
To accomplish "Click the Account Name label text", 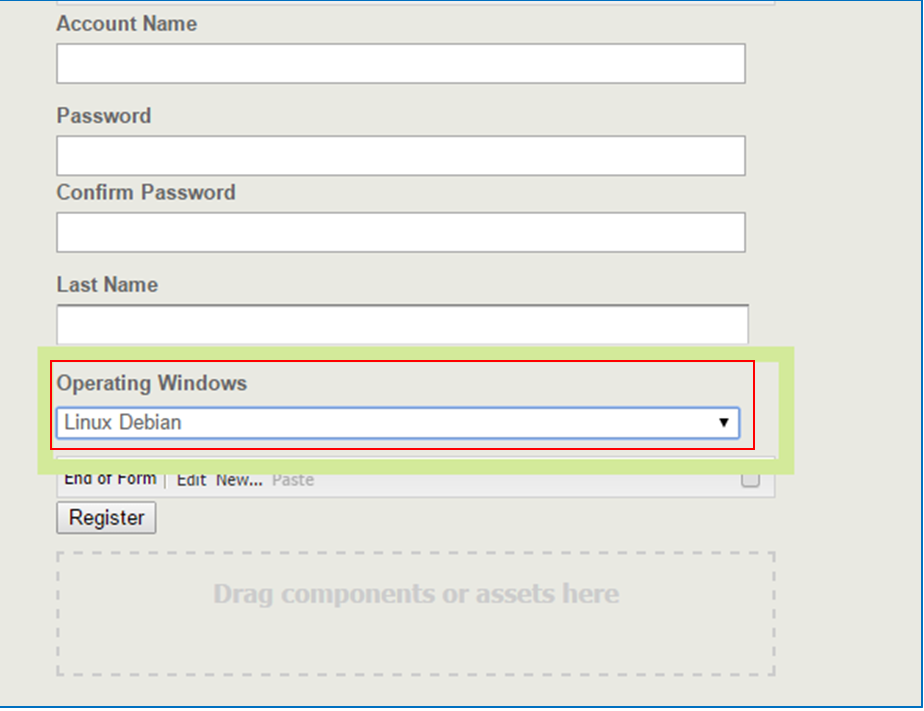I will 126,24.
